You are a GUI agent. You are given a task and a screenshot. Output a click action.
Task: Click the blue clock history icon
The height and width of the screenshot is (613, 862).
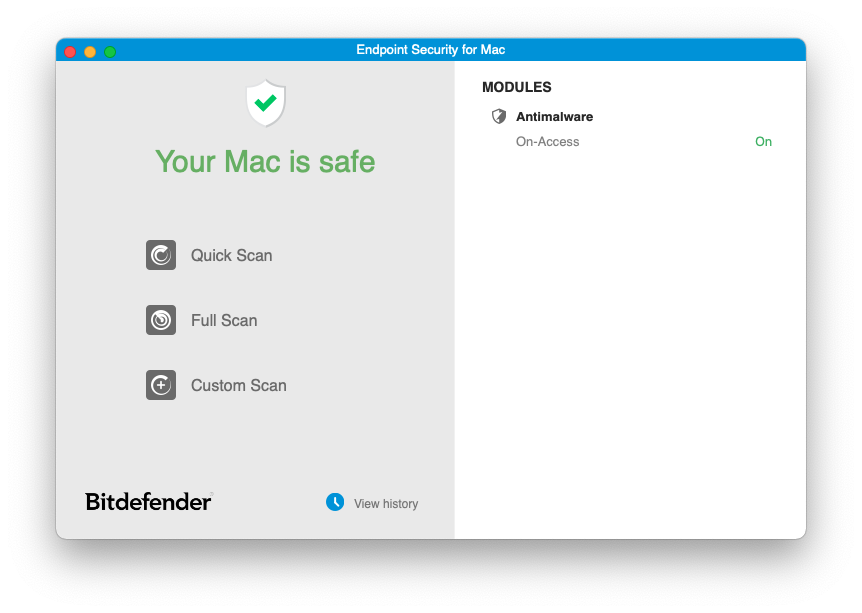click(335, 502)
